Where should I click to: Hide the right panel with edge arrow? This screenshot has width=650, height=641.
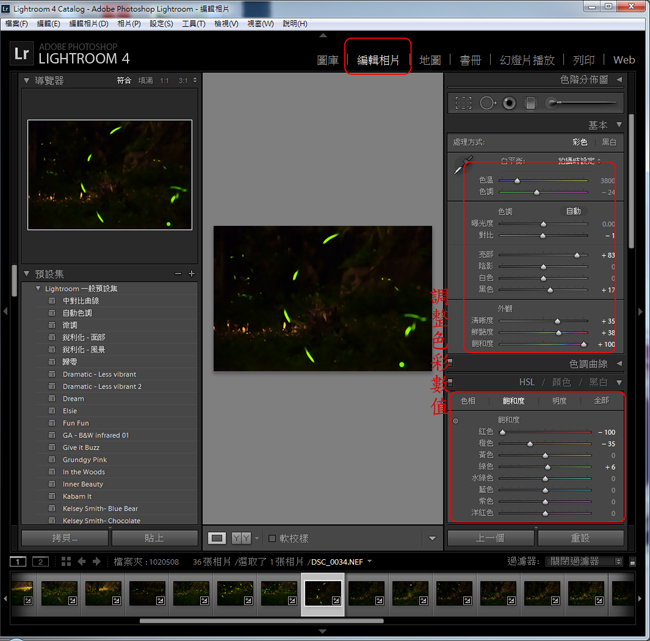pyautogui.click(x=640, y=311)
